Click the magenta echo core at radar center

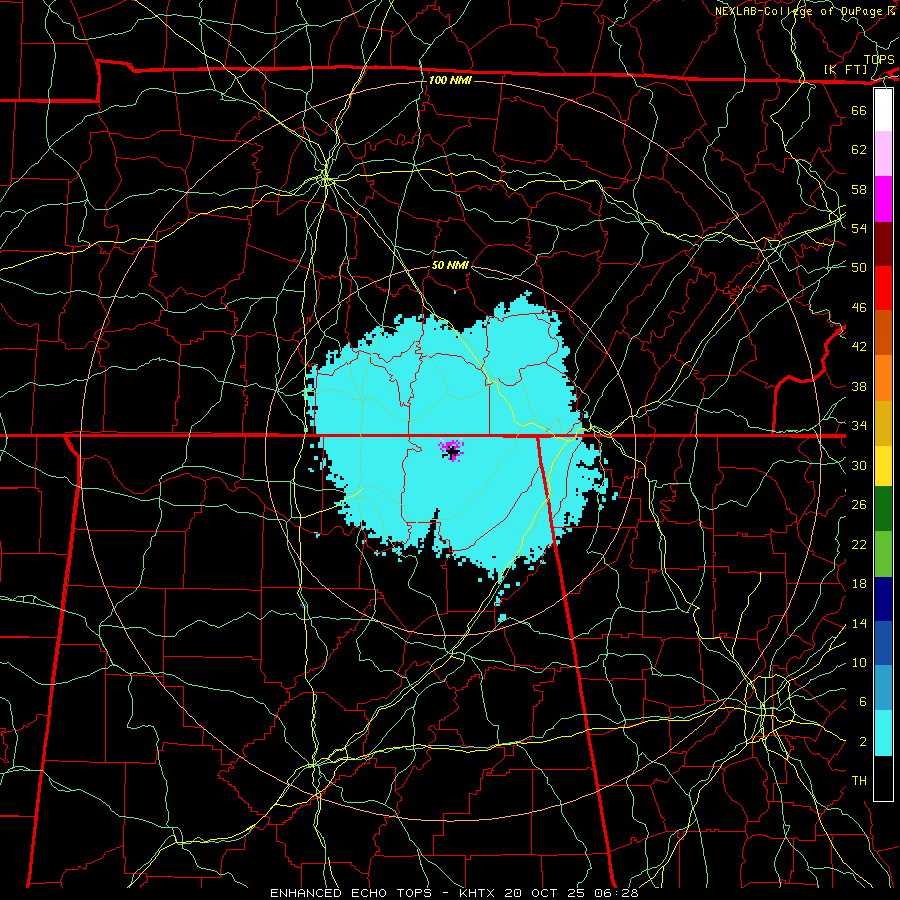pyautogui.click(x=452, y=450)
